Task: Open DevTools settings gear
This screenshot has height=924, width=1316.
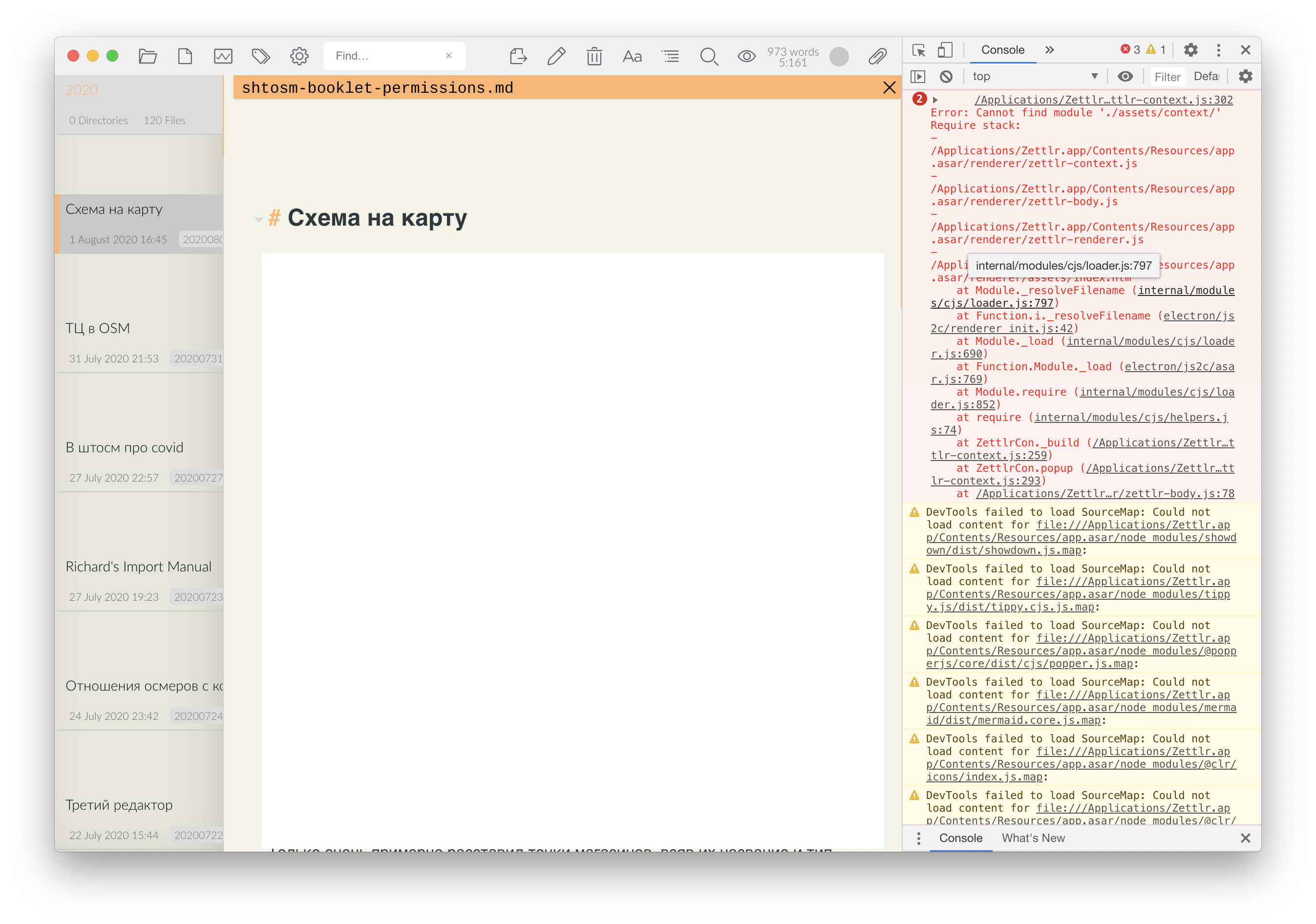Action: pyautogui.click(x=1190, y=50)
